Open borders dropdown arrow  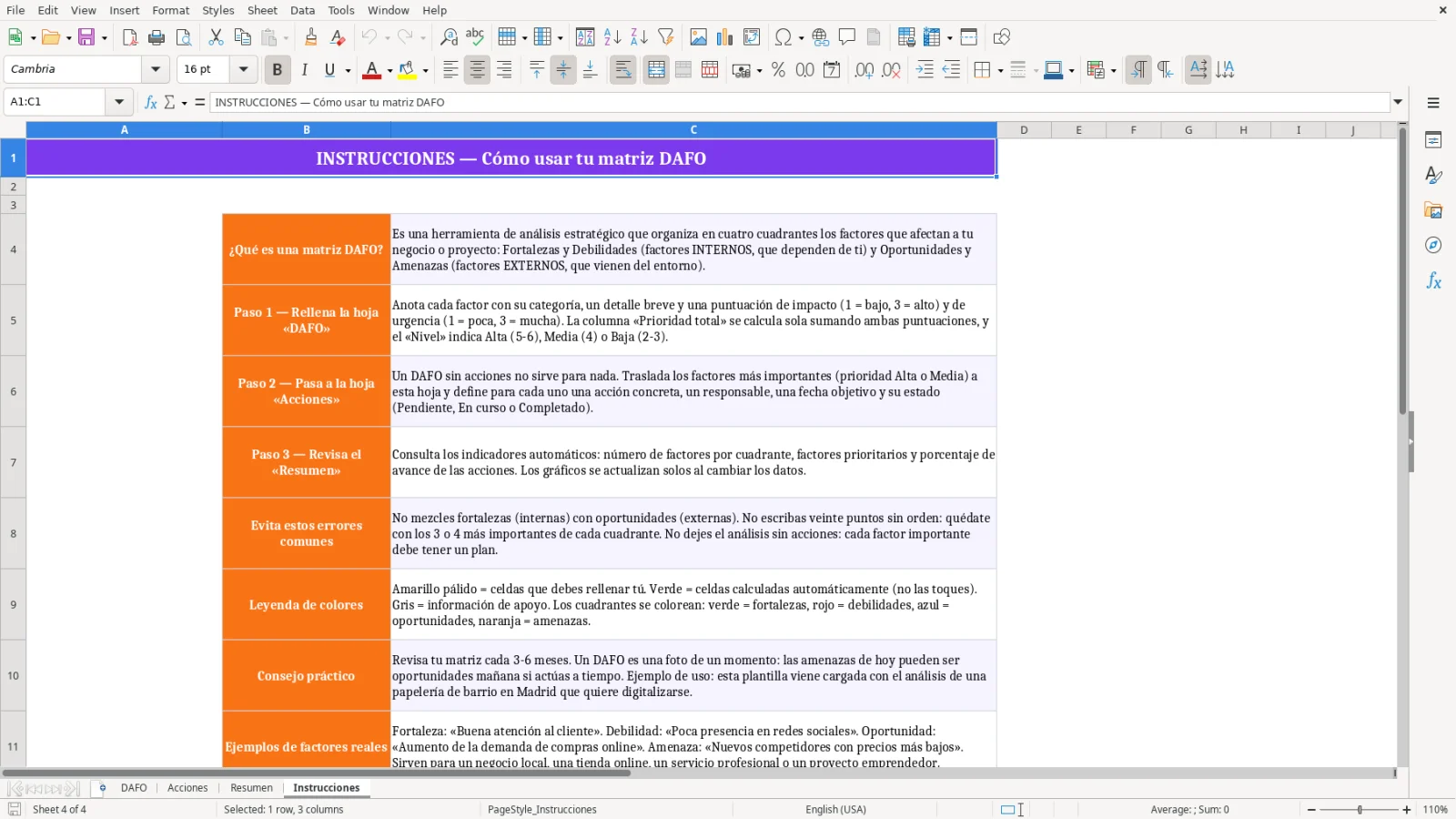[x=1000, y=70]
